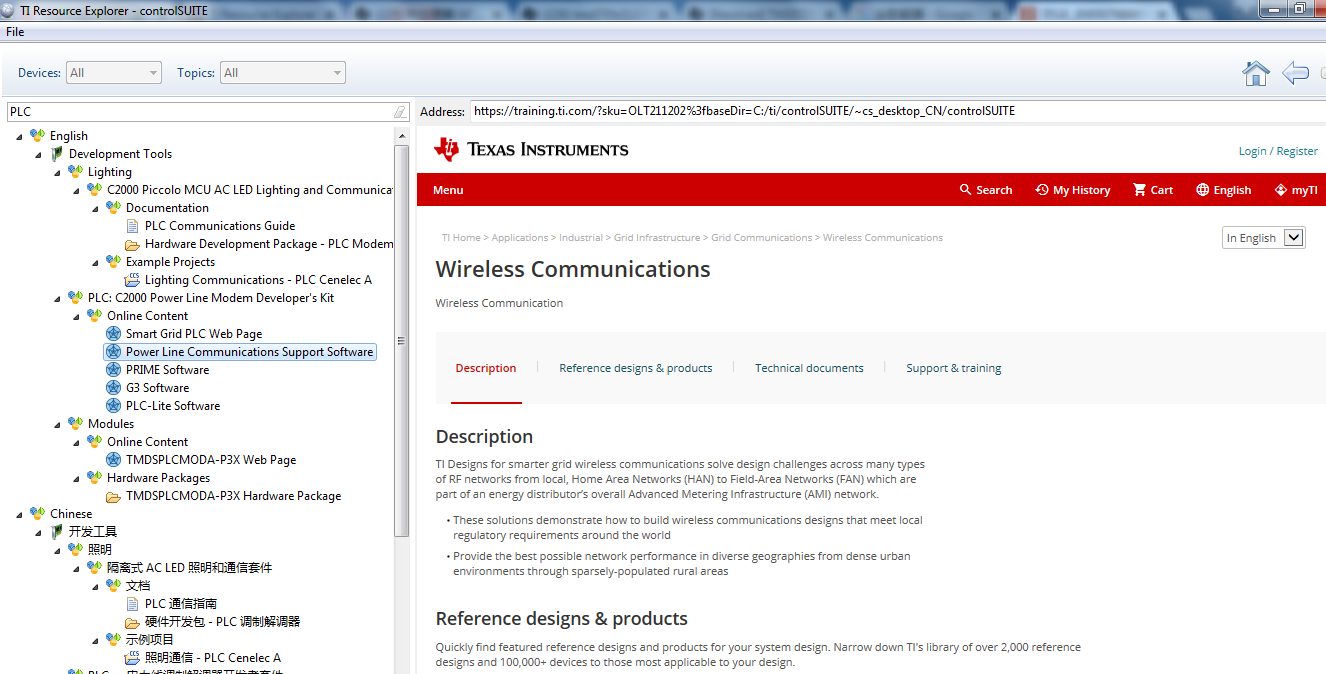The width and height of the screenshot is (1326, 674).
Task: Click the myTI diamond icon
Action: (x=1280, y=190)
